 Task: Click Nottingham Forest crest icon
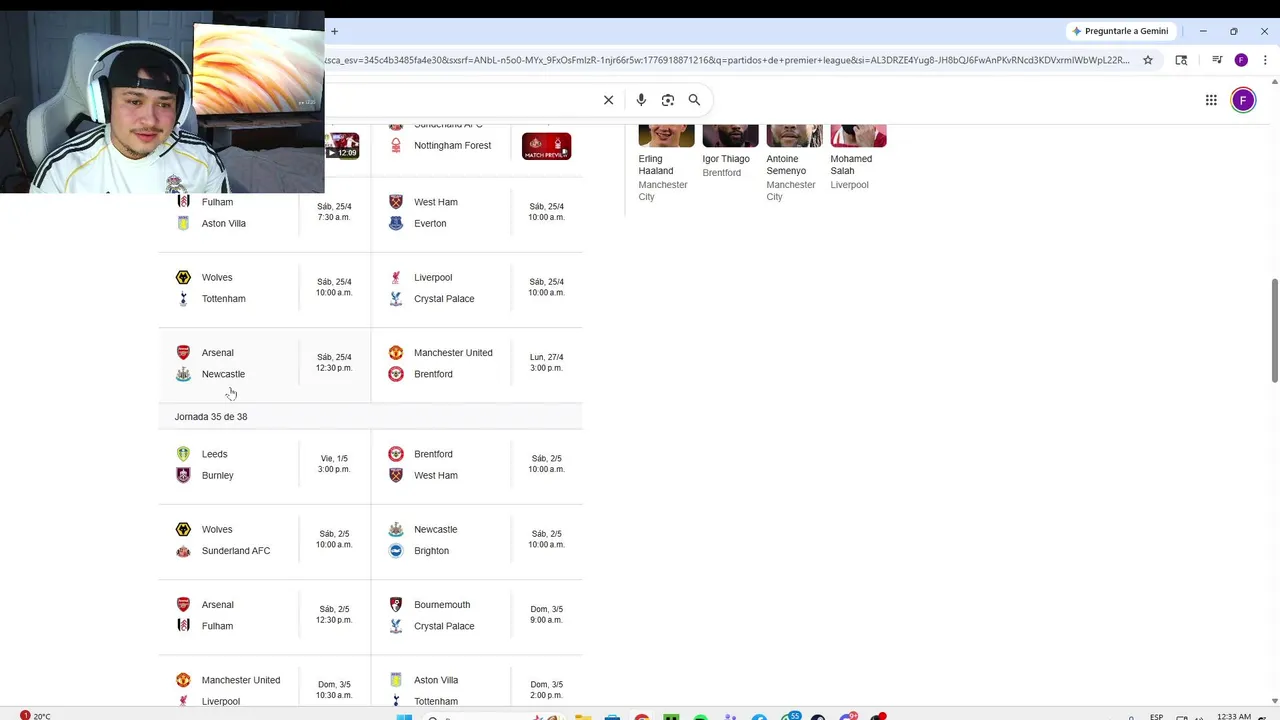pyautogui.click(x=396, y=145)
